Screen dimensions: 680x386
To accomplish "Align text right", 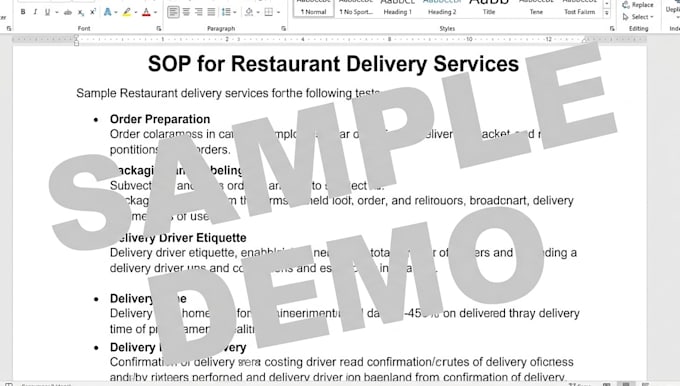I will (199, 12).
